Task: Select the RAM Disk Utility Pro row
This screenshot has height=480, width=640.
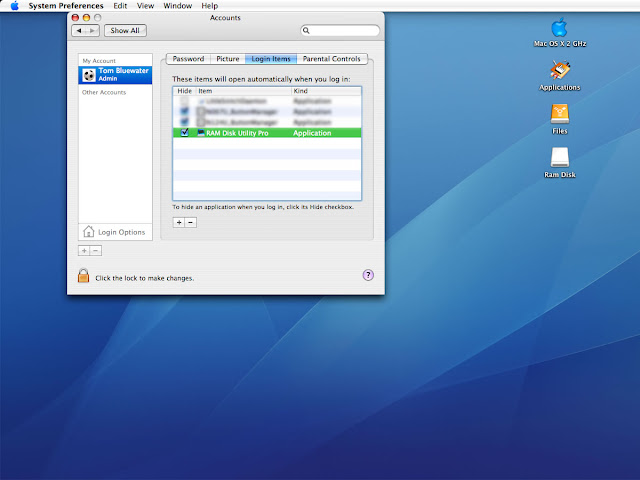Action: coord(267,133)
